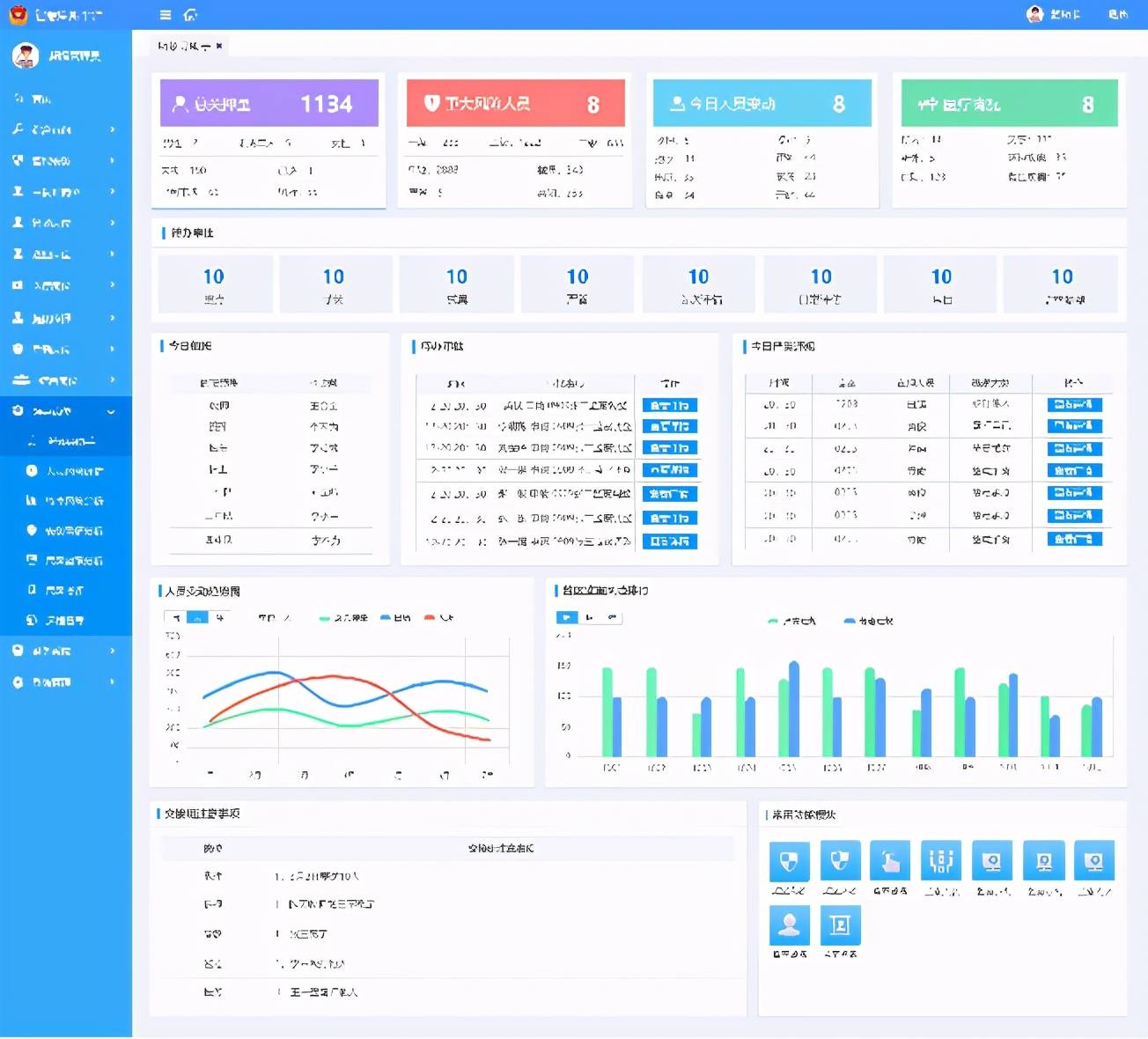Click the first shield shortcut module icon
Screen dimensions: 1148x1039
click(x=789, y=860)
